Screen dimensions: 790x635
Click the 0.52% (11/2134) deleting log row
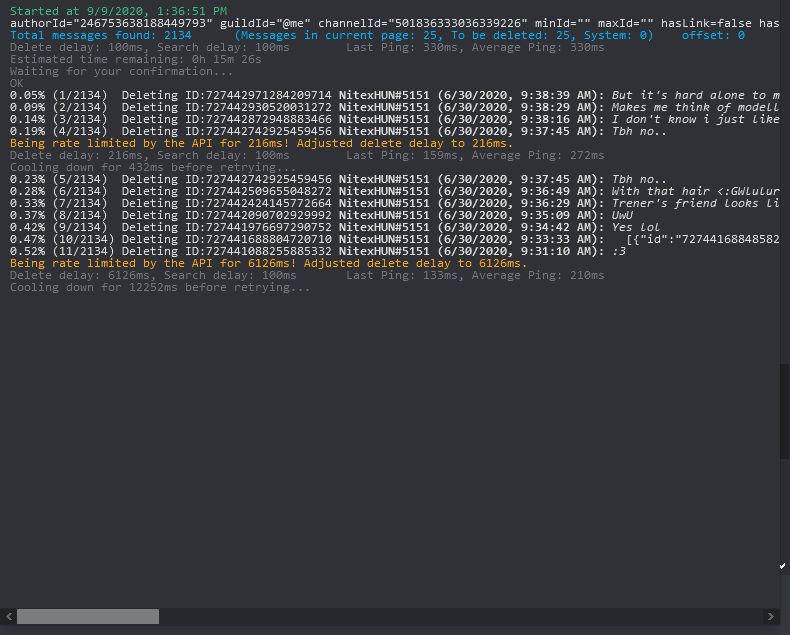pyautogui.click(x=317, y=251)
